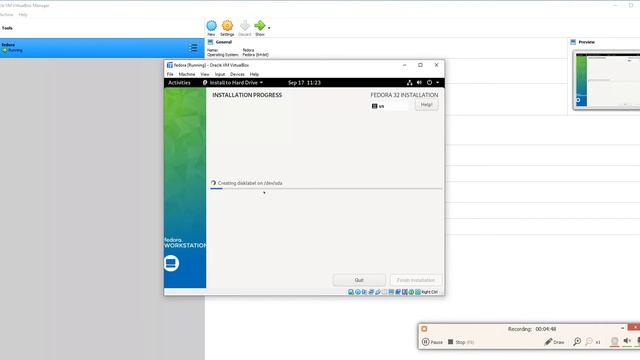Open Machine menu in Fedora VM window
Viewport: 640px width, 360px height.
point(187,74)
